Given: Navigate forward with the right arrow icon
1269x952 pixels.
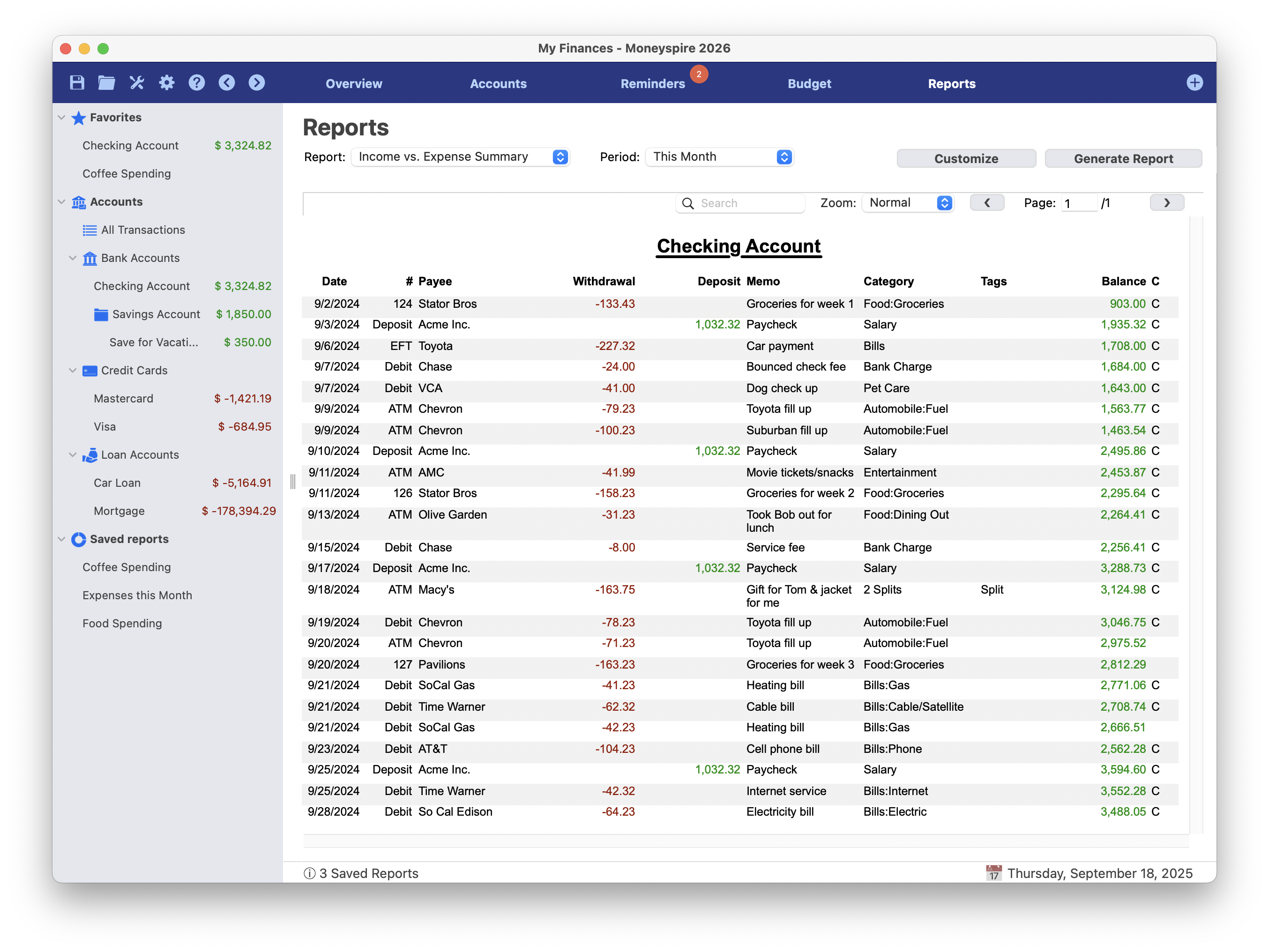Looking at the screenshot, I should tap(256, 82).
